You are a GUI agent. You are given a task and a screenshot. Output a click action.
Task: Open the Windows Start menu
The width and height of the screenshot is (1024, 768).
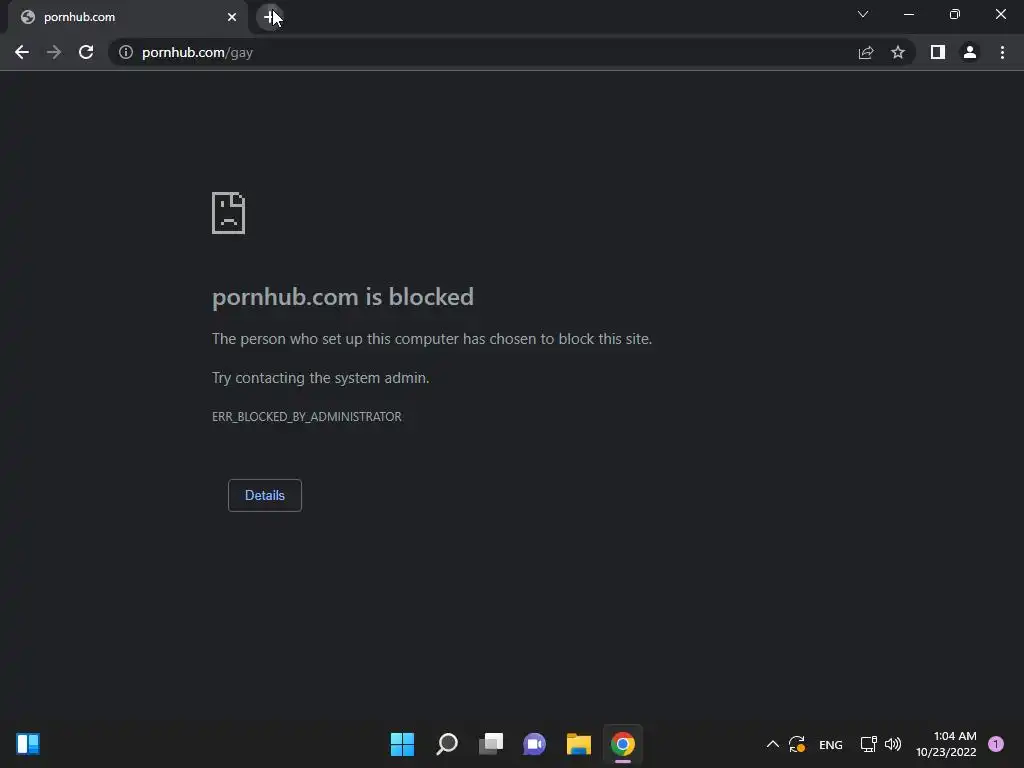402,744
